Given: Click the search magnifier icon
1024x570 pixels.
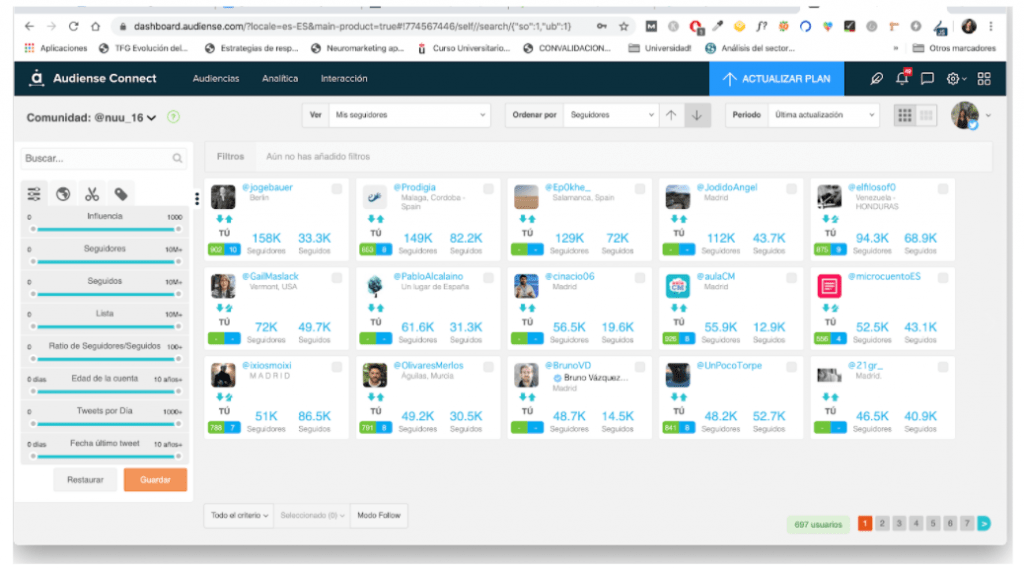Looking at the screenshot, I should (x=177, y=158).
